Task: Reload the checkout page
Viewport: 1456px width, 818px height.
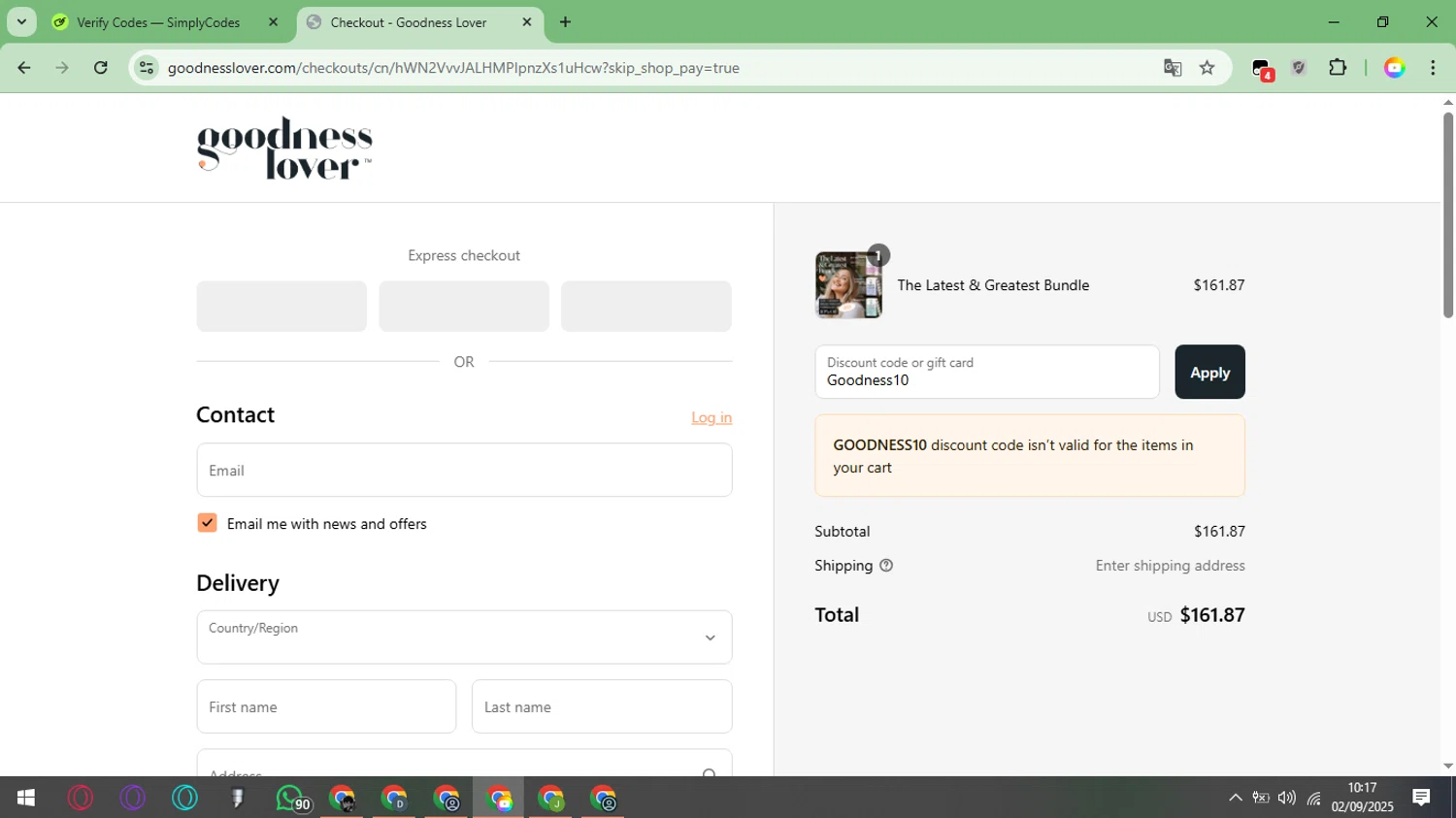Action: pyautogui.click(x=101, y=68)
